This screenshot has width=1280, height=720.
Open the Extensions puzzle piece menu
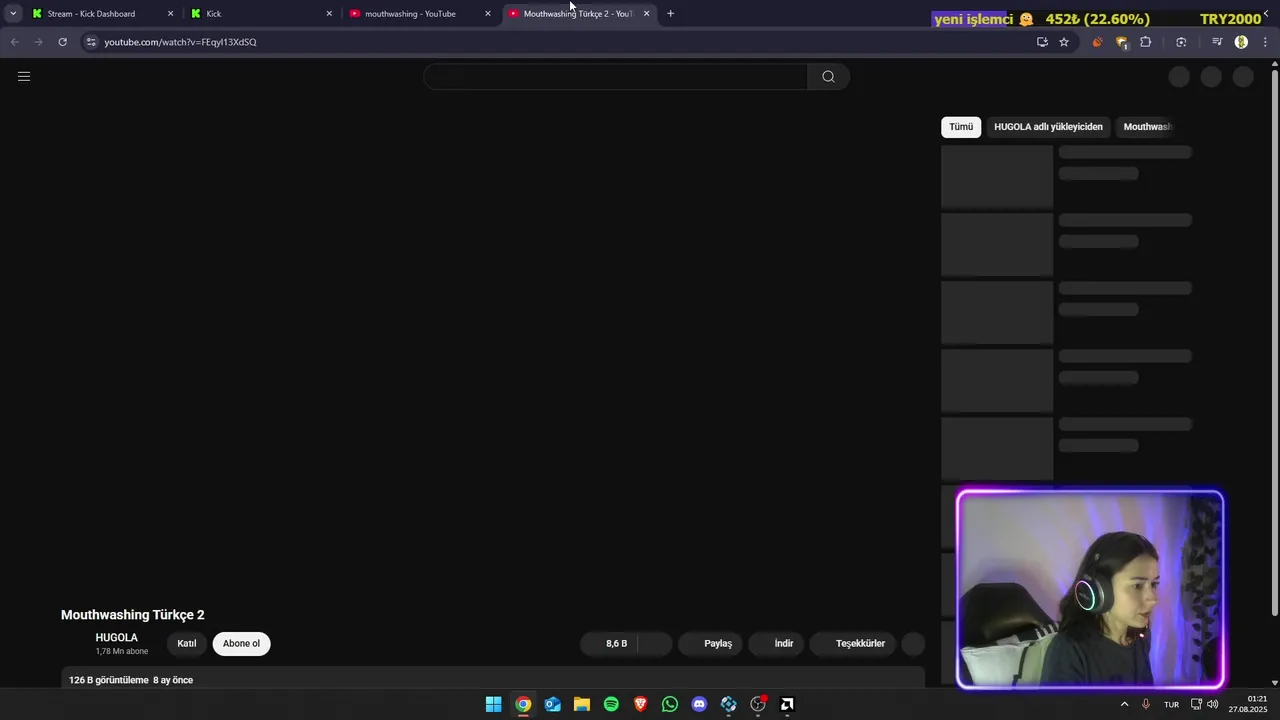1146,42
